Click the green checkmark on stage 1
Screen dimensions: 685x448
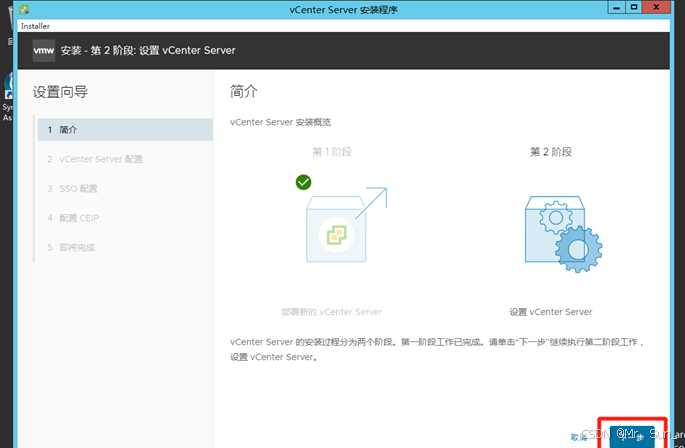tap(303, 182)
